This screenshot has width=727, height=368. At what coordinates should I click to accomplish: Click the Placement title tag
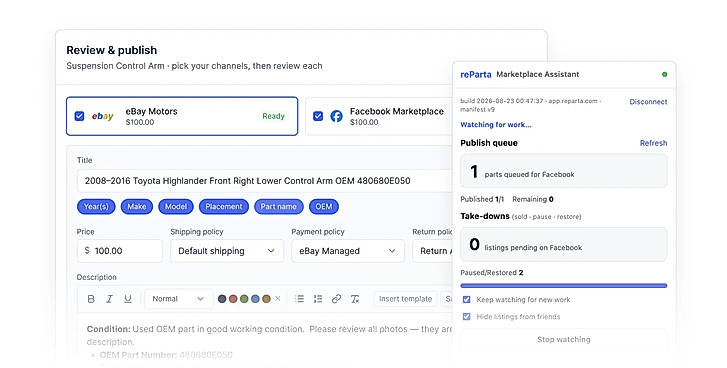coord(224,207)
